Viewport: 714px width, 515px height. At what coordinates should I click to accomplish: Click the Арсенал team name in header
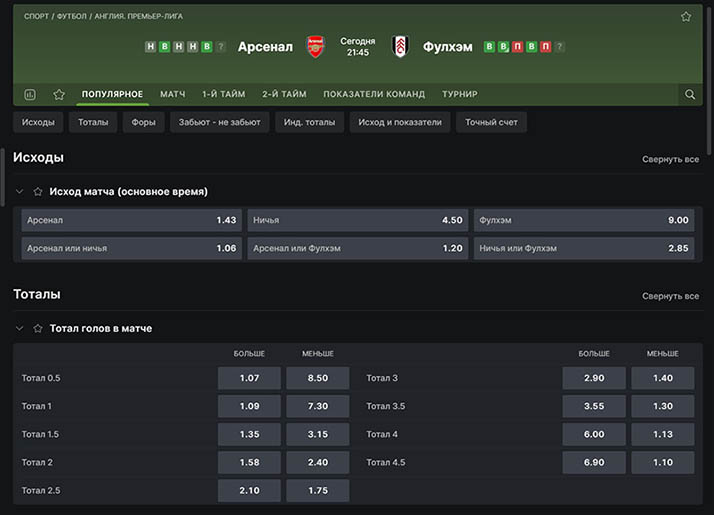[265, 47]
